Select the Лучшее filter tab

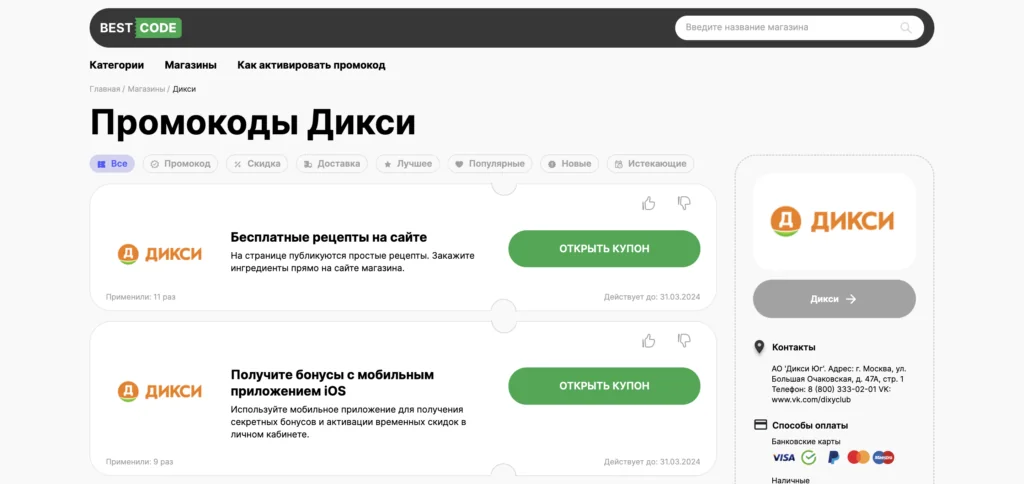pyautogui.click(x=408, y=164)
